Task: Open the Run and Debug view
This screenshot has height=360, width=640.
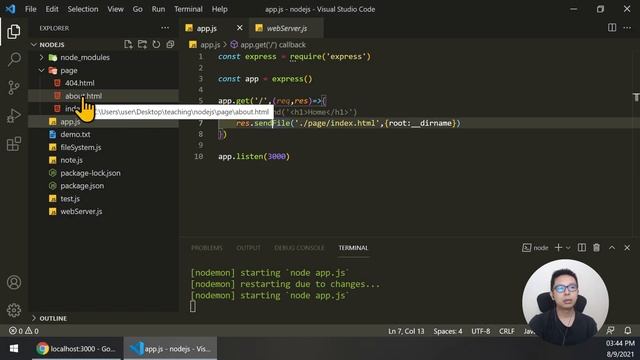Action: [13, 116]
